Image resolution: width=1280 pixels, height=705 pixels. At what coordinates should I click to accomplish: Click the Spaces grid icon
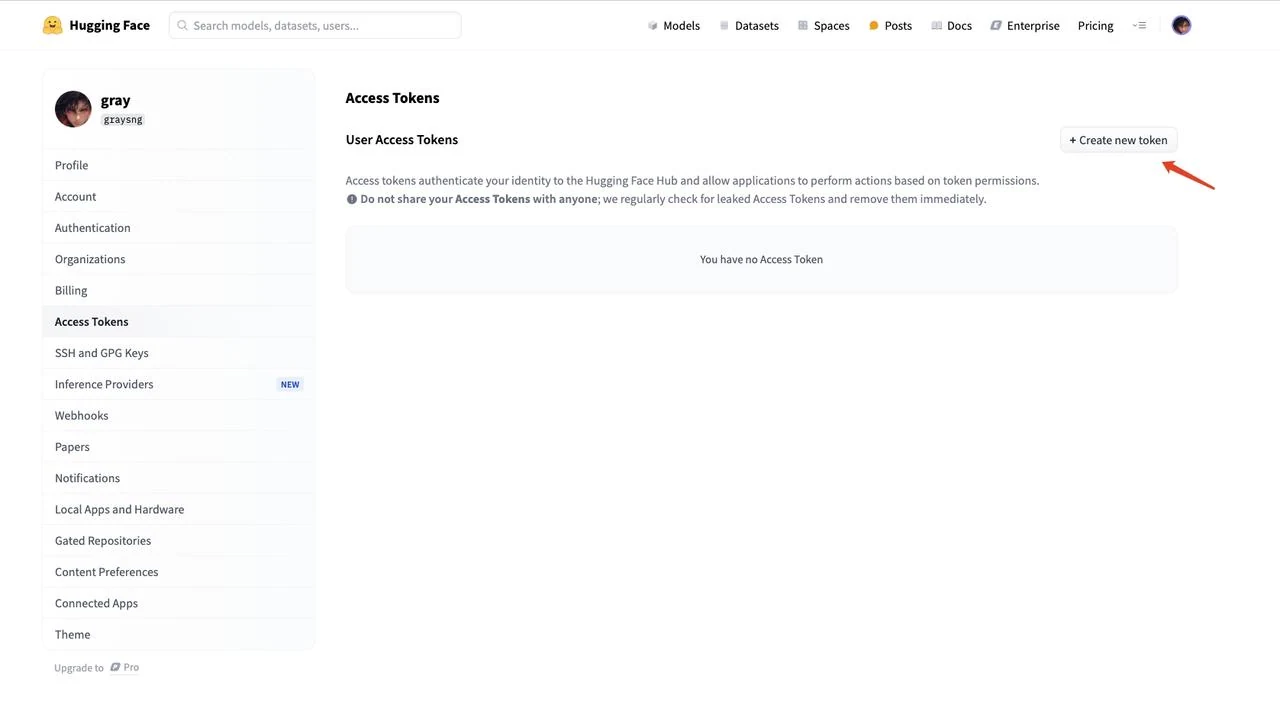802,26
